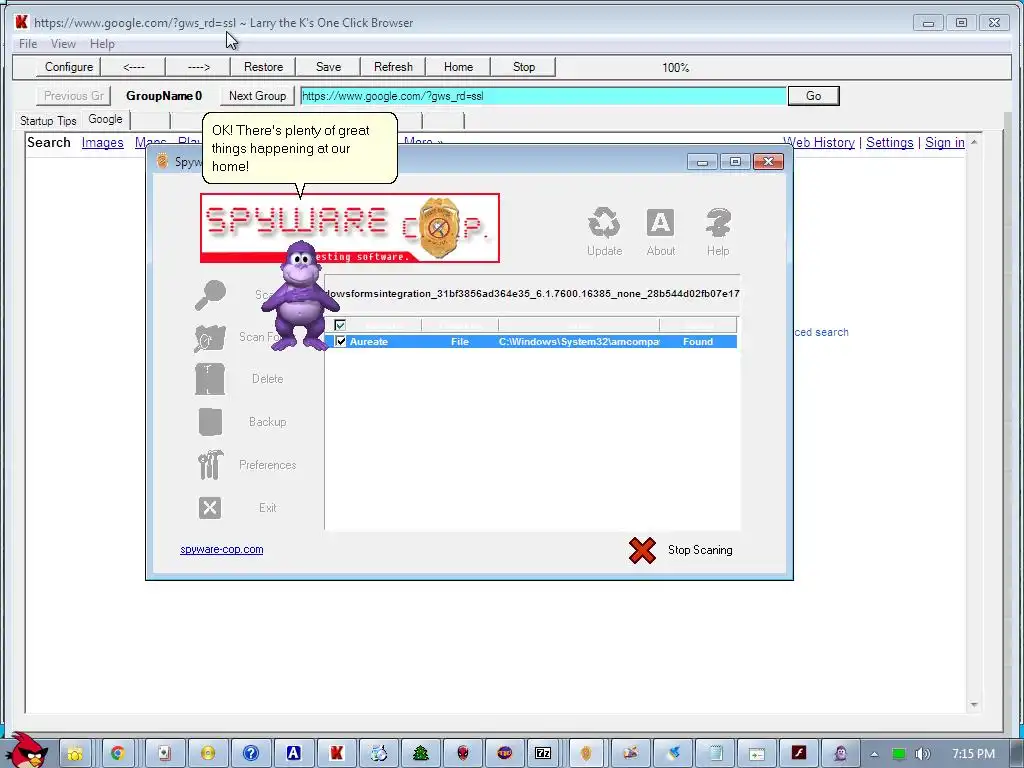Click the Spider-Man mask taskbar icon
Screen dimensions: 1024x768
(x=462, y=754)
